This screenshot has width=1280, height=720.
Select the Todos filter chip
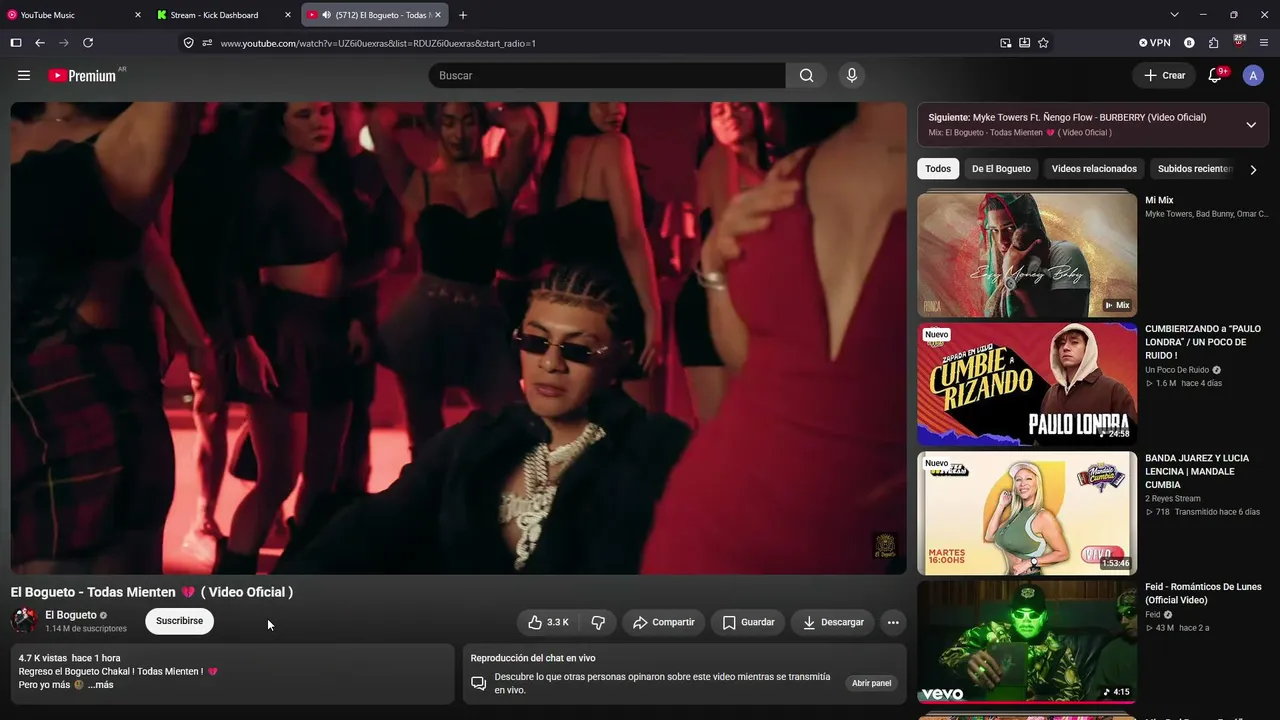click(938, 169)
